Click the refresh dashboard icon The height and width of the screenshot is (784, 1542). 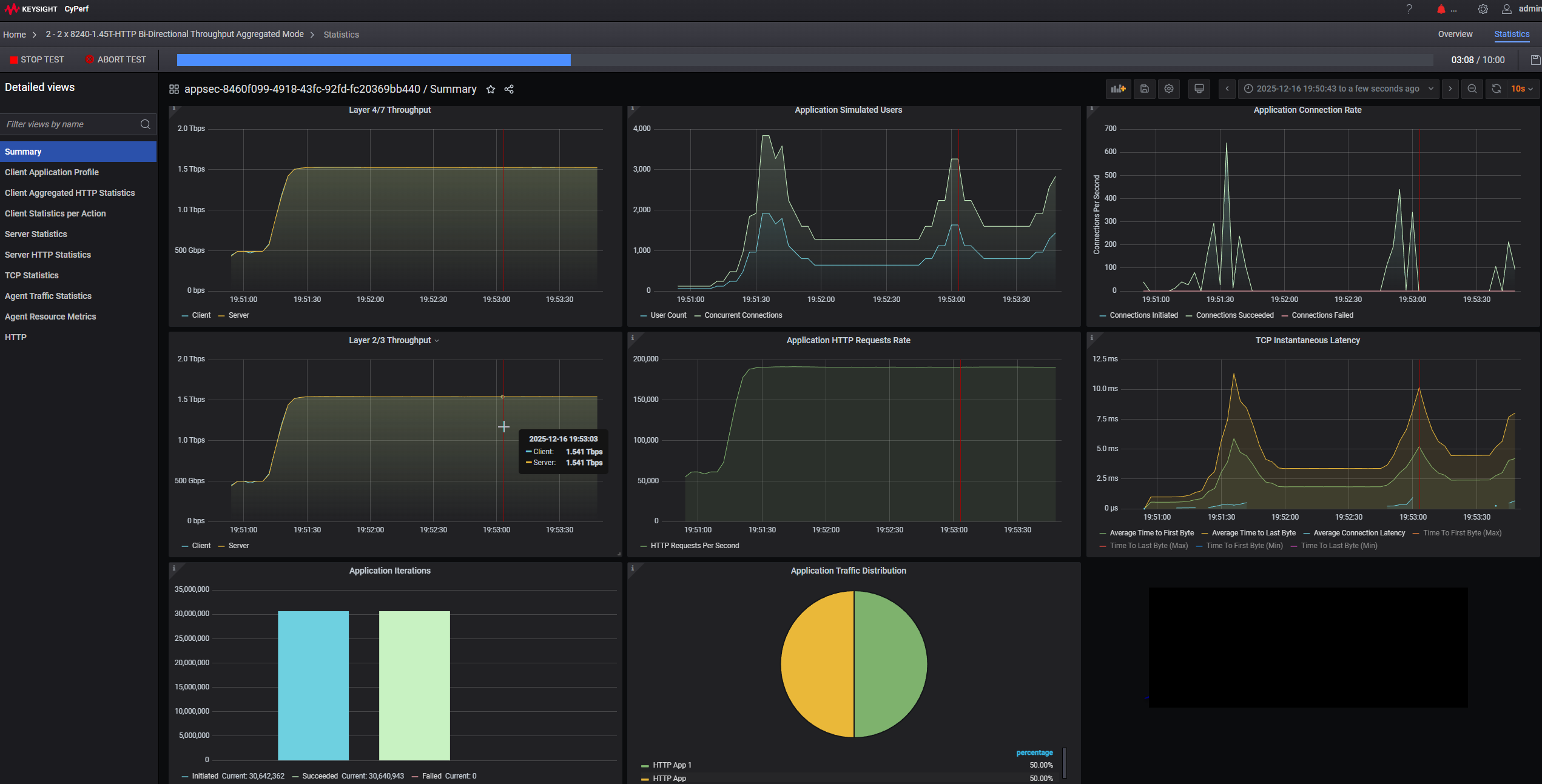point(1496,89)
